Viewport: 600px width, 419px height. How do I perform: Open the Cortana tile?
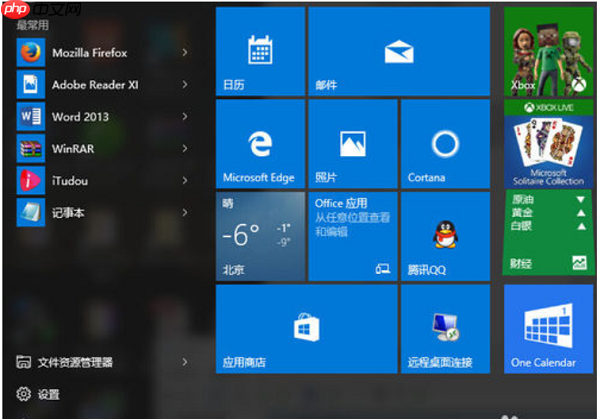tap(445, 144)
